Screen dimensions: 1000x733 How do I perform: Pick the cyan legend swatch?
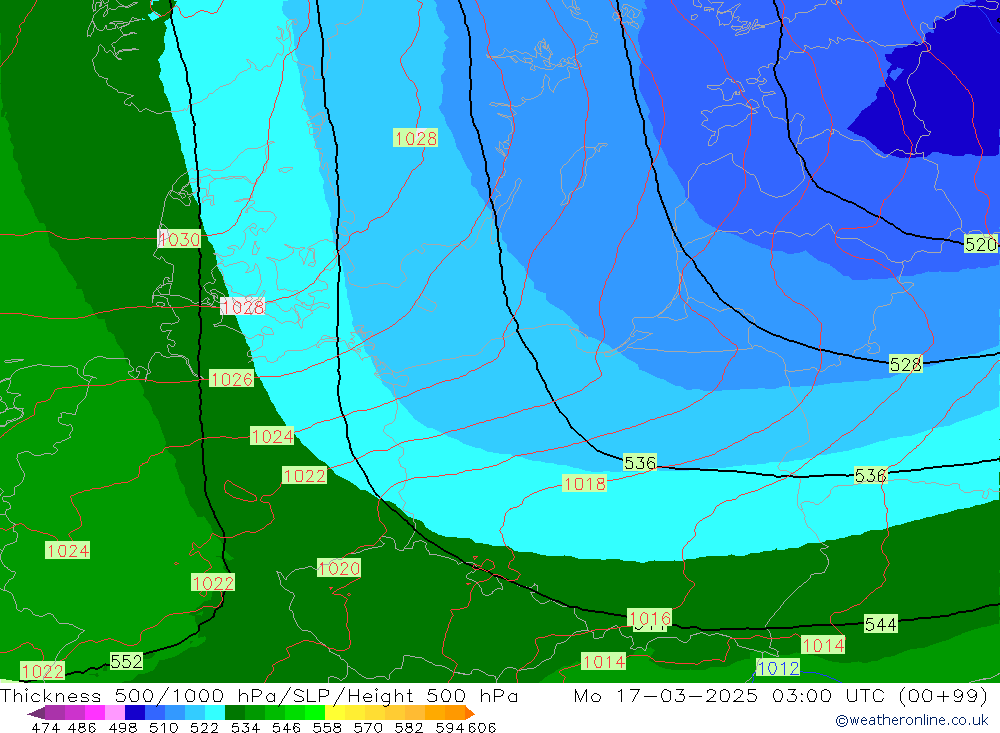215,713
